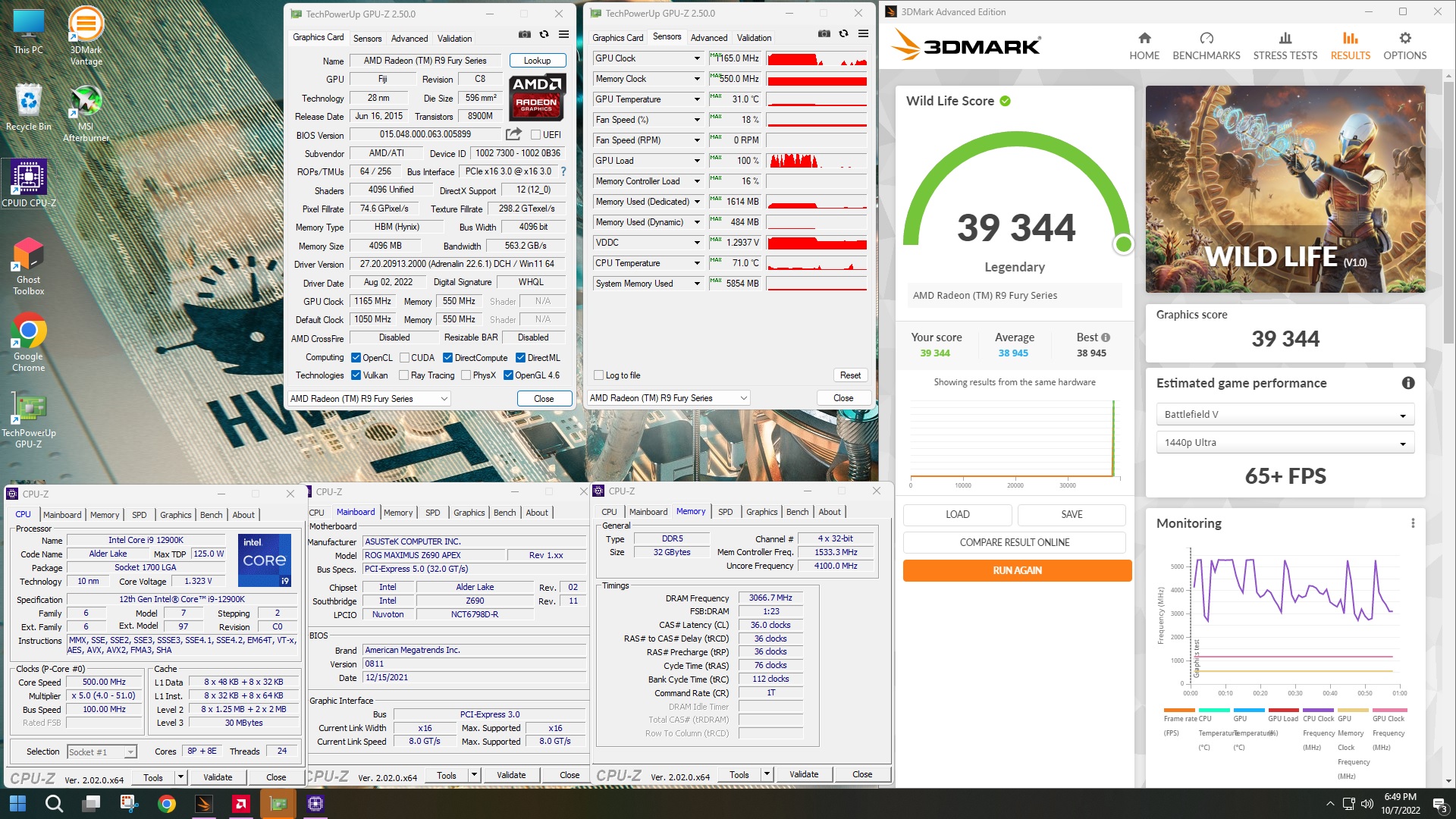Toggle OpenCL checkbox in GPU-Z
1456x819 pixels.
pos(356,358)
